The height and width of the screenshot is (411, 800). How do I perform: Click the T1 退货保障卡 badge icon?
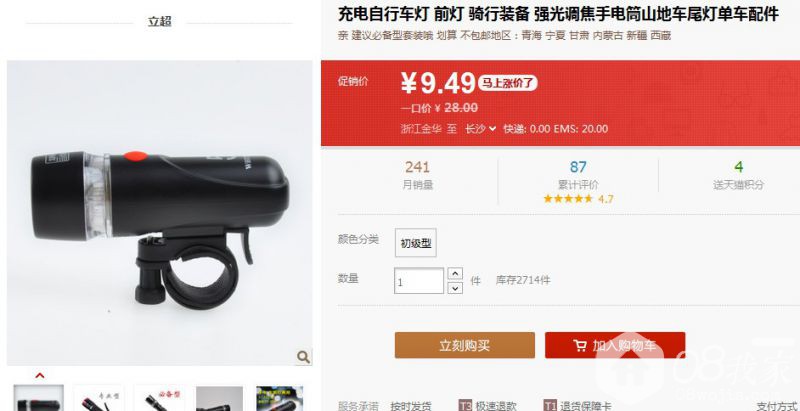tap(549, 406)
